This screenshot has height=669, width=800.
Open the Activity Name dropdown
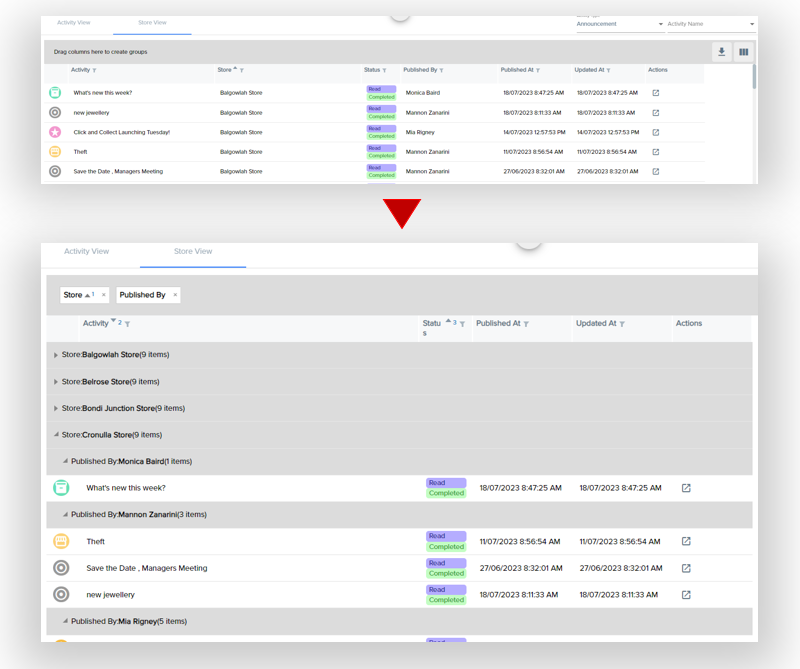710,24
